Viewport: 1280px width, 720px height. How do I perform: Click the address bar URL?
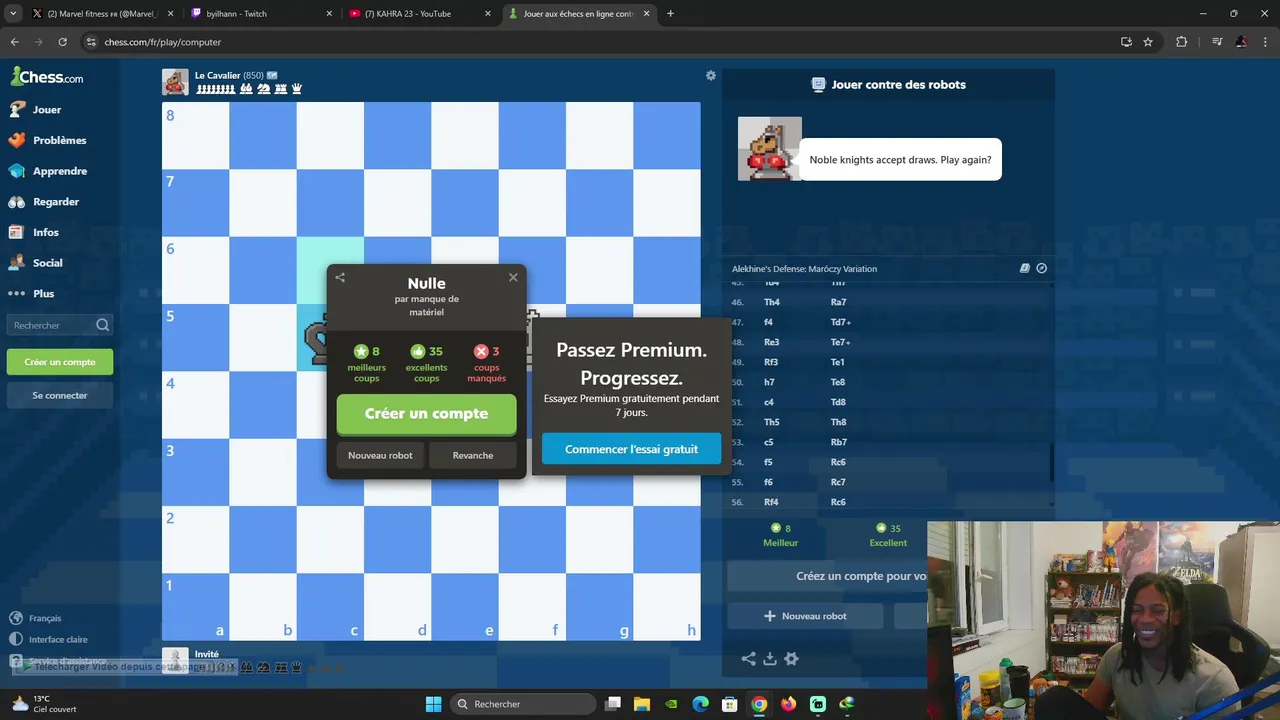[x=163, y=42]
